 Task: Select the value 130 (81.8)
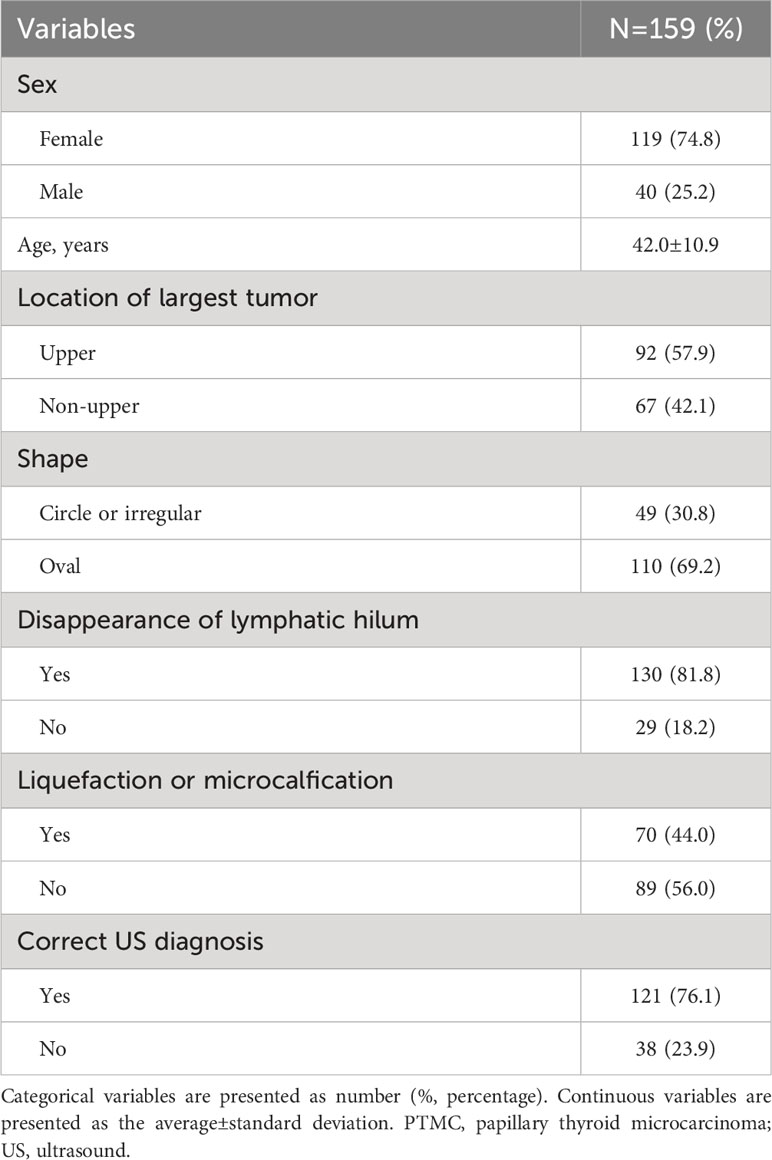tap(676, 675)
